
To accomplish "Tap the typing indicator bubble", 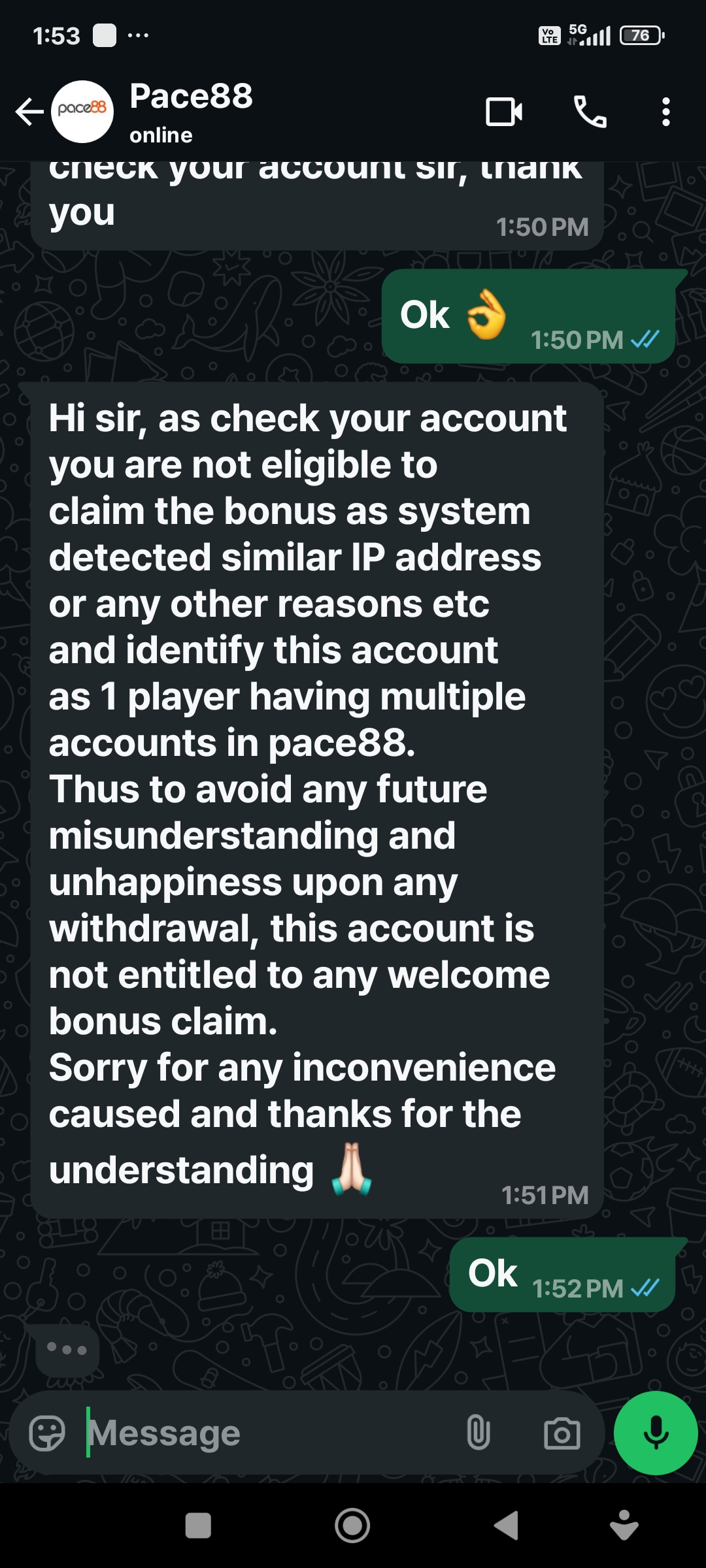I will [67, 1349].
